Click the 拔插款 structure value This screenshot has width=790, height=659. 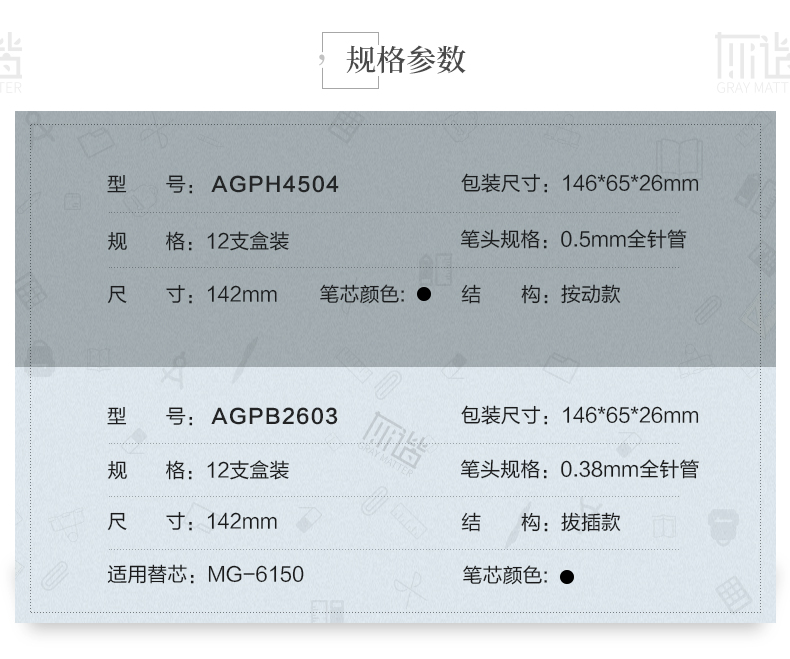[x=591, y=522]
